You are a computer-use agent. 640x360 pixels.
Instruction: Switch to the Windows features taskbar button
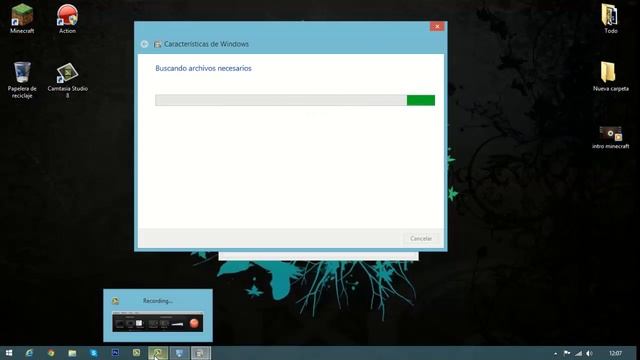click(200, 353)
